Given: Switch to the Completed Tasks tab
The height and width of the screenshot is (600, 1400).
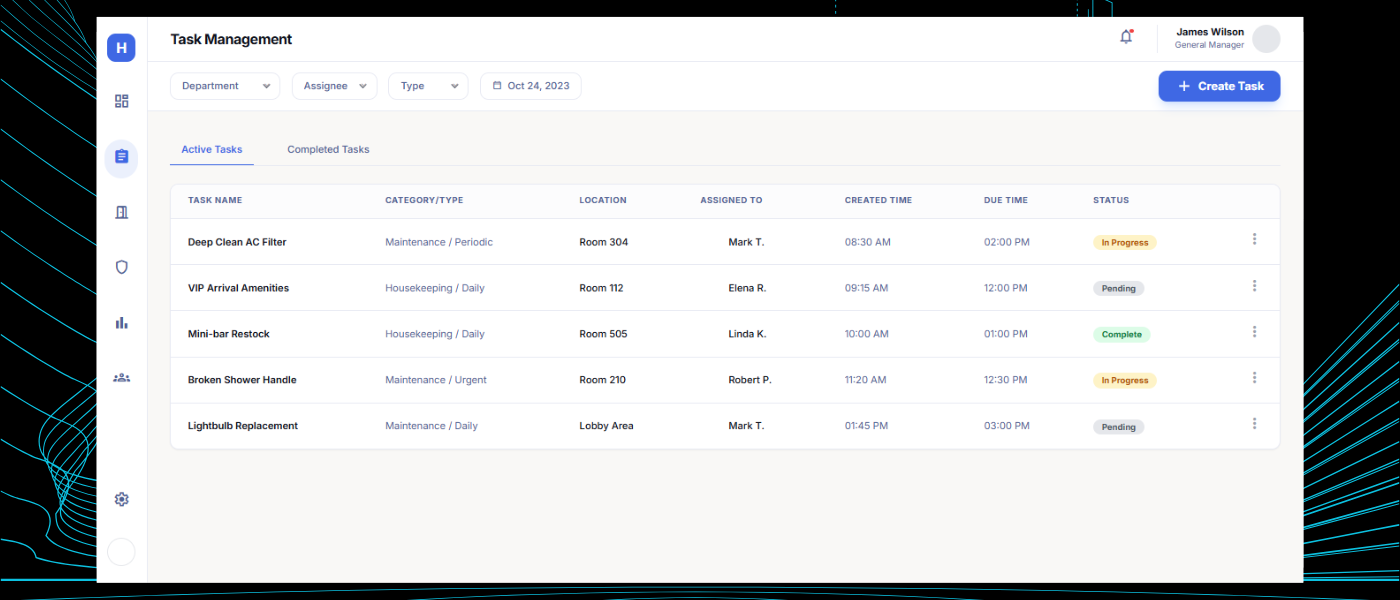Looking at the screenshot, I should click(328, 150).
